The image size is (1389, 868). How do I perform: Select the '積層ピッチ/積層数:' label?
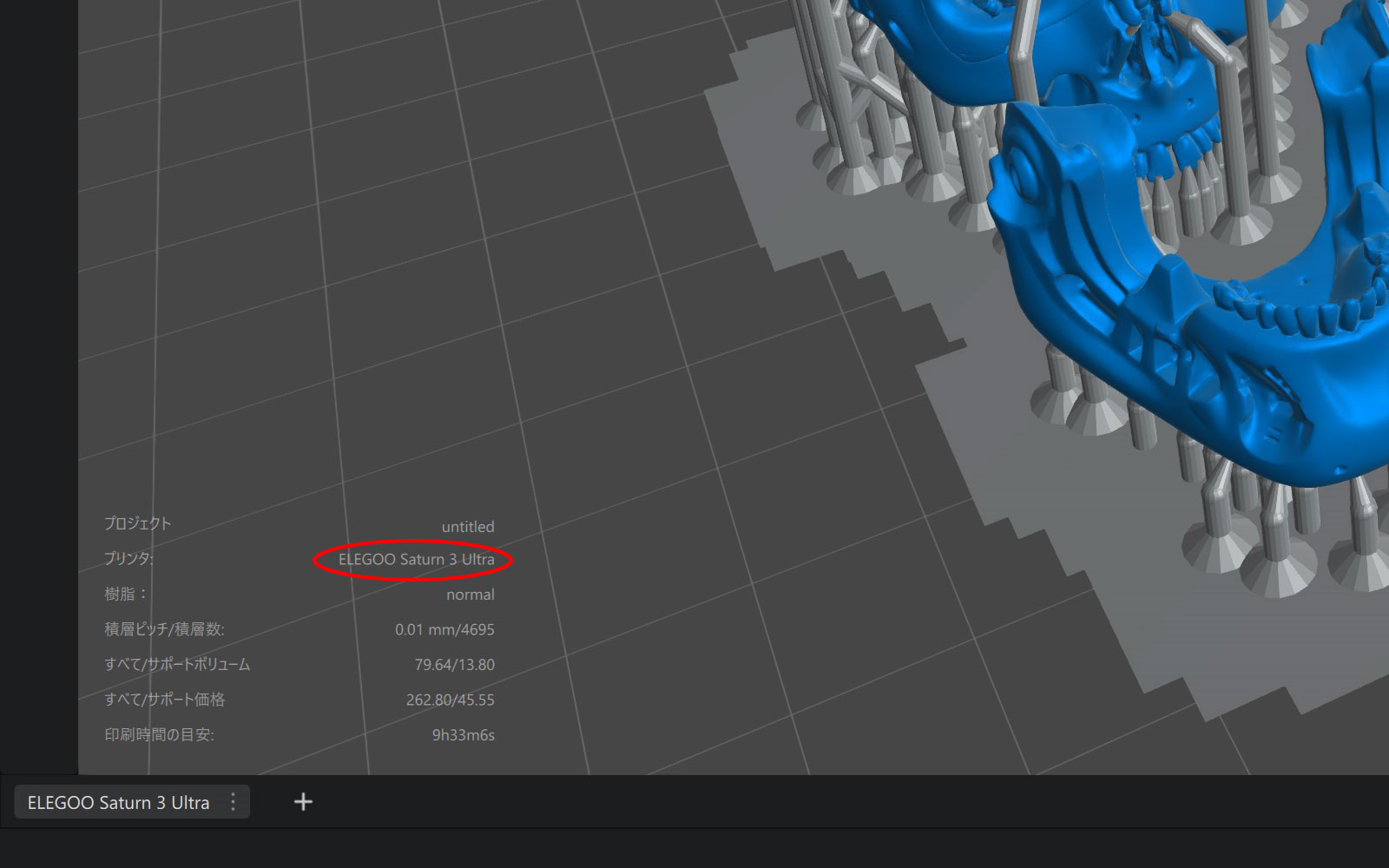pyautogui.click(x=164, y=629)
